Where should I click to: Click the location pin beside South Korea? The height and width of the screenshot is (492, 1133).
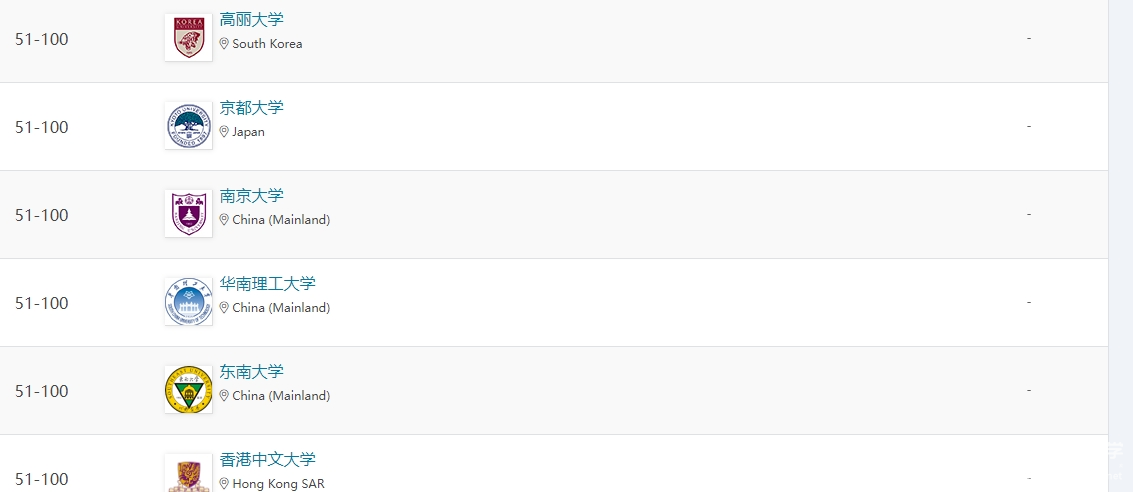tap(224, 44)
